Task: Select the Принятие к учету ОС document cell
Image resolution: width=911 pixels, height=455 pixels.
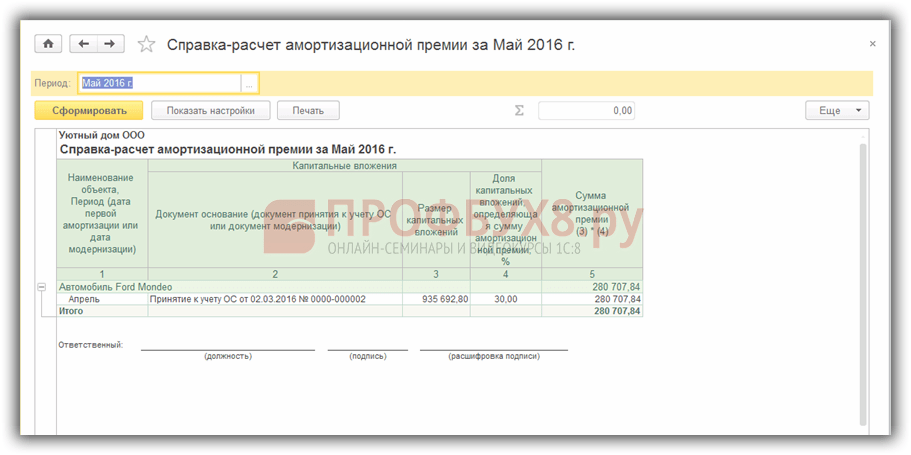Action: click(x=257, y=299)
